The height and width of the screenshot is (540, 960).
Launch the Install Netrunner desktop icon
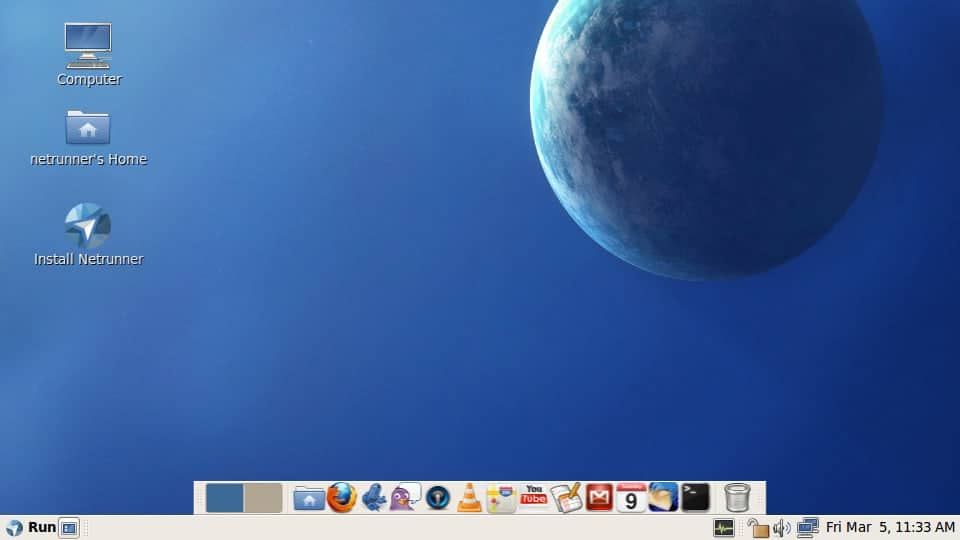88,225
